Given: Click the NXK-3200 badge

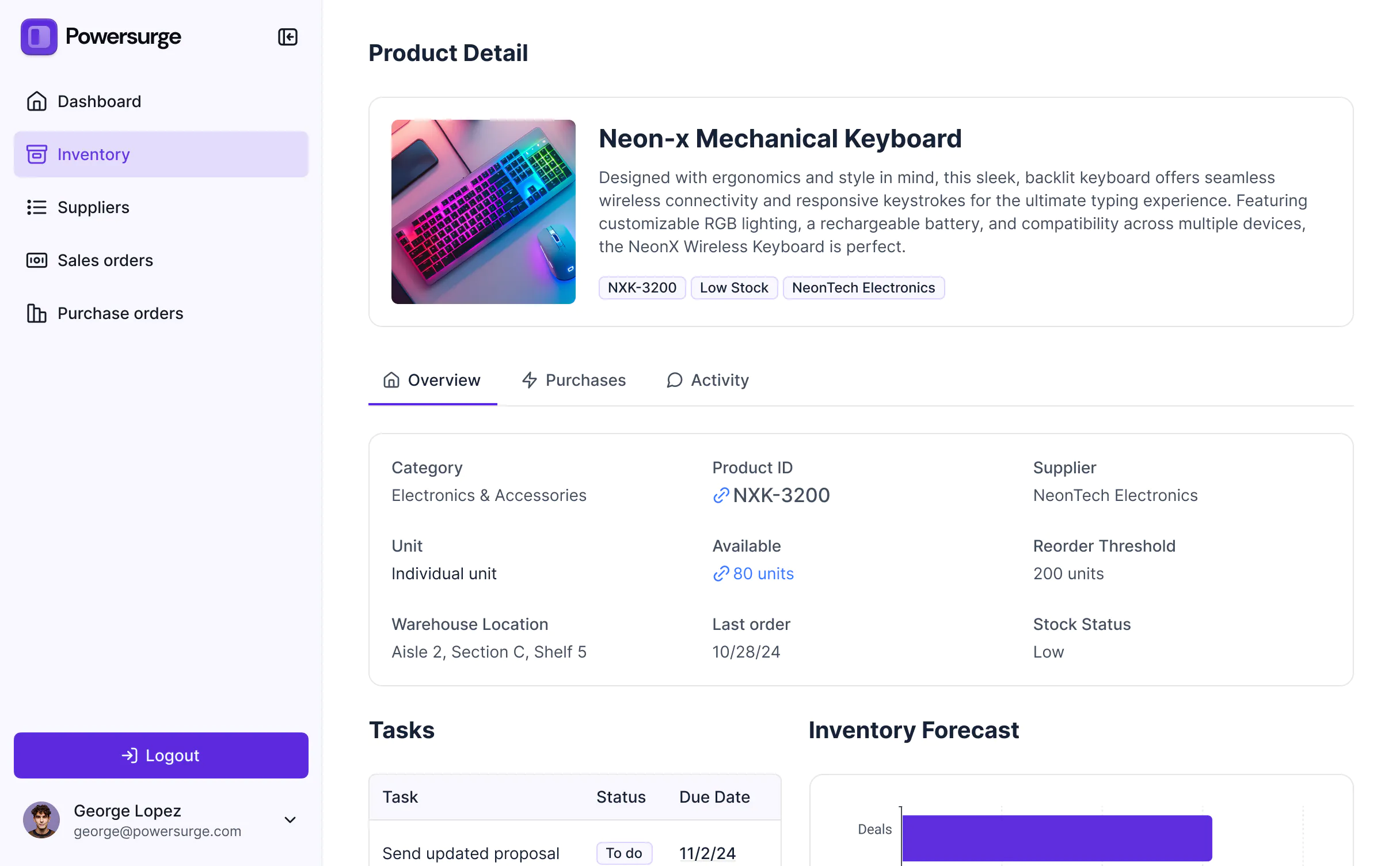Looking at the screenshot, I should click(642, 287).
